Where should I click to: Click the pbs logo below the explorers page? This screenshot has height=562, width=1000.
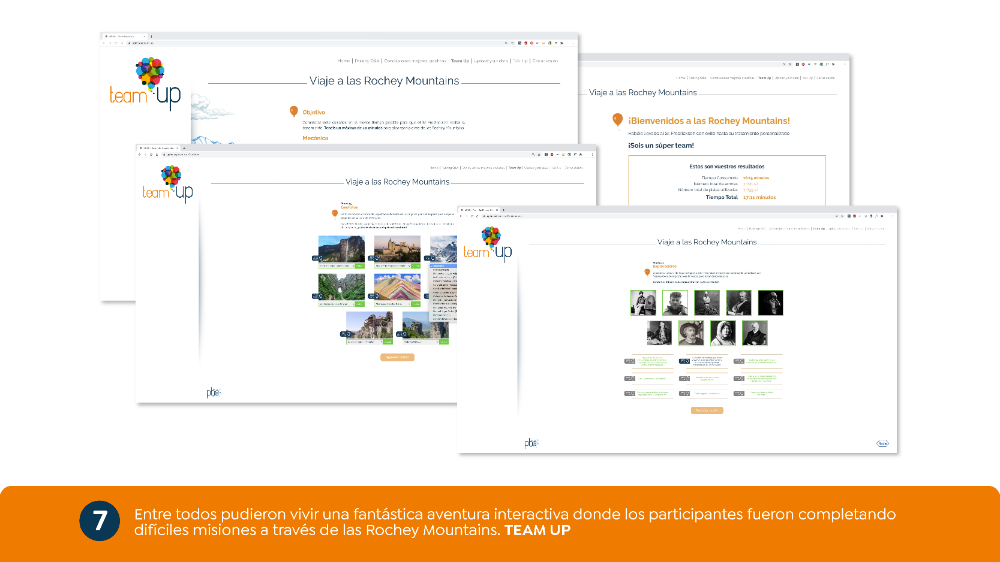pyautogui.click(x=531, y=443)
